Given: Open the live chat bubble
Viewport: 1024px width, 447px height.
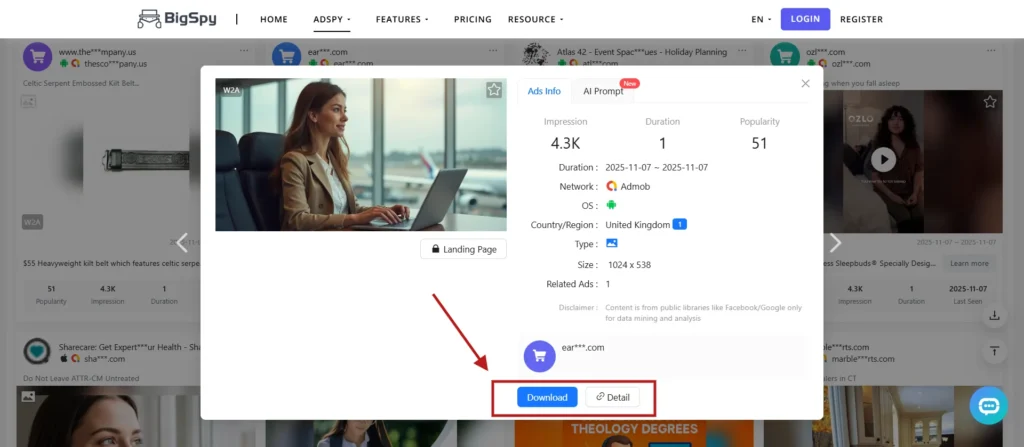Looking at the screenshot, I should point(989,406).
